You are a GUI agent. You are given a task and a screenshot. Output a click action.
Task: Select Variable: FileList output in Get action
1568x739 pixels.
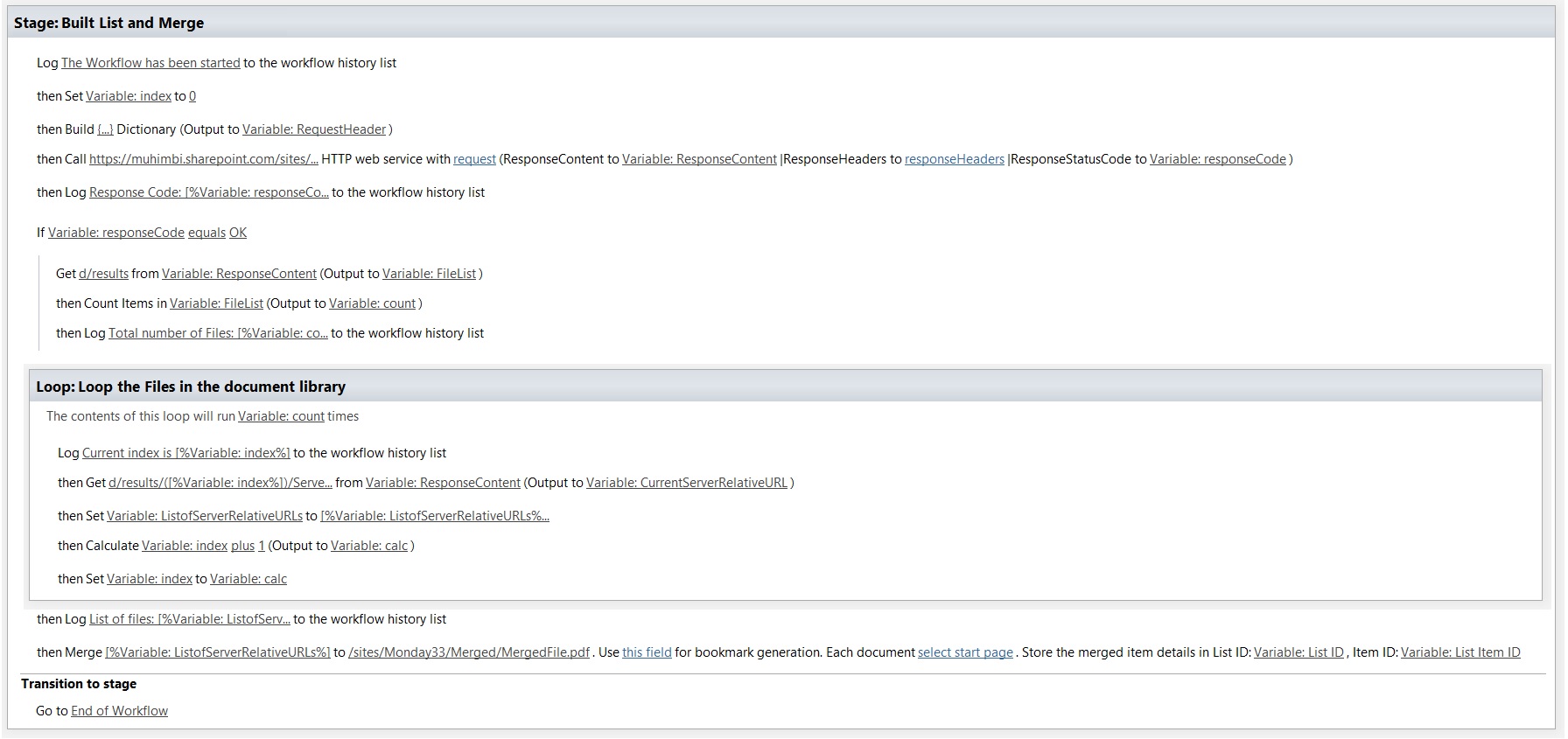pyautogui.click(x=429, y=274)
